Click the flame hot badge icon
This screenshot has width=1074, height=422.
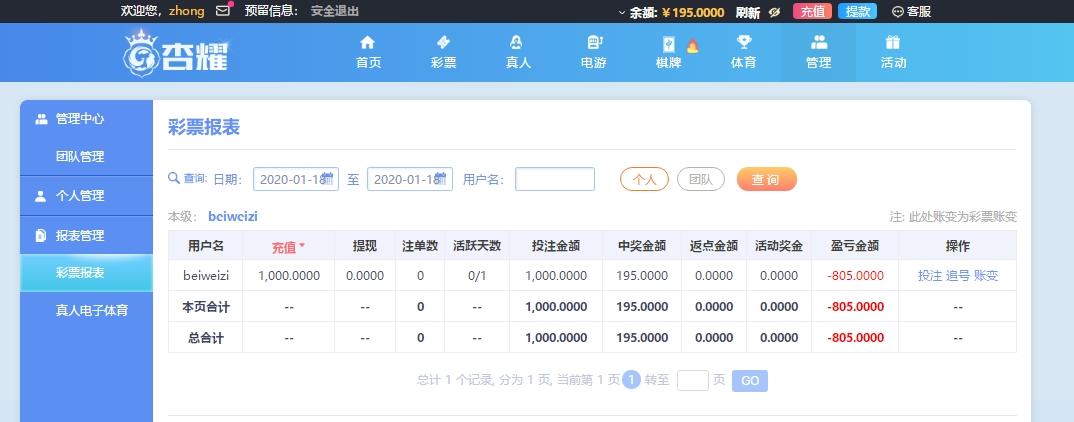tap(692, 45)
